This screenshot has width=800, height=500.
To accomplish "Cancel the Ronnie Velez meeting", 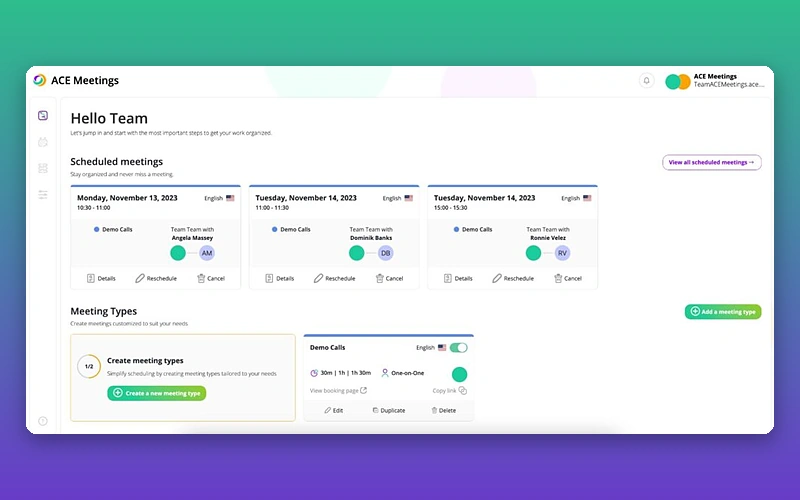I will (568, 279).
